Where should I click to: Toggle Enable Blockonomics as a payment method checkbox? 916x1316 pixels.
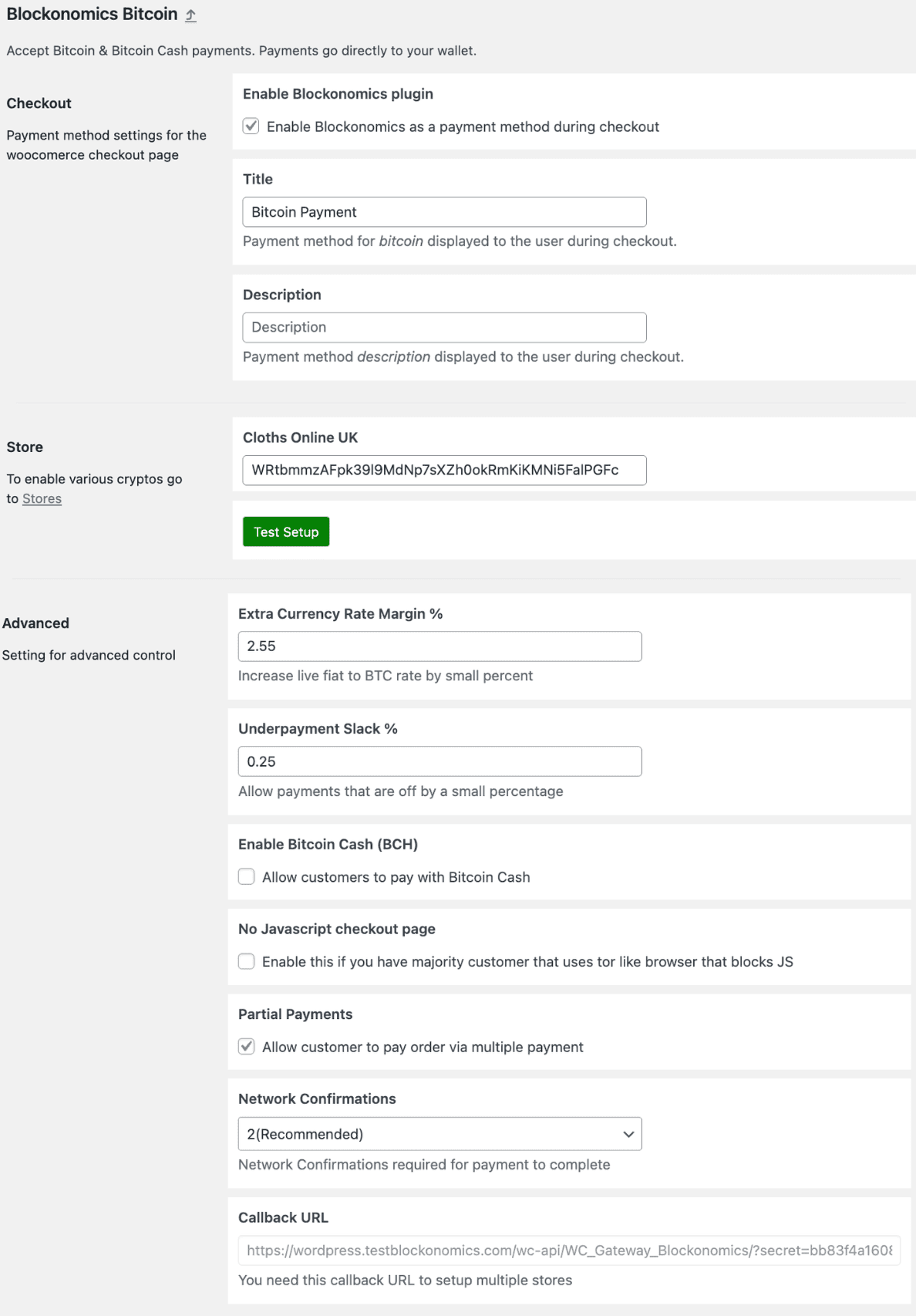[x=251, y=126]
